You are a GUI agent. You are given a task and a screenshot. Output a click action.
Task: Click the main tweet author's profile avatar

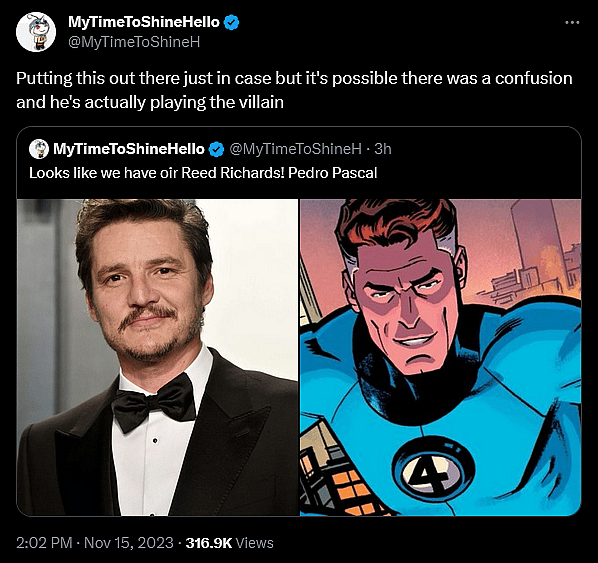pyautogui.click(x=36, y=32)
